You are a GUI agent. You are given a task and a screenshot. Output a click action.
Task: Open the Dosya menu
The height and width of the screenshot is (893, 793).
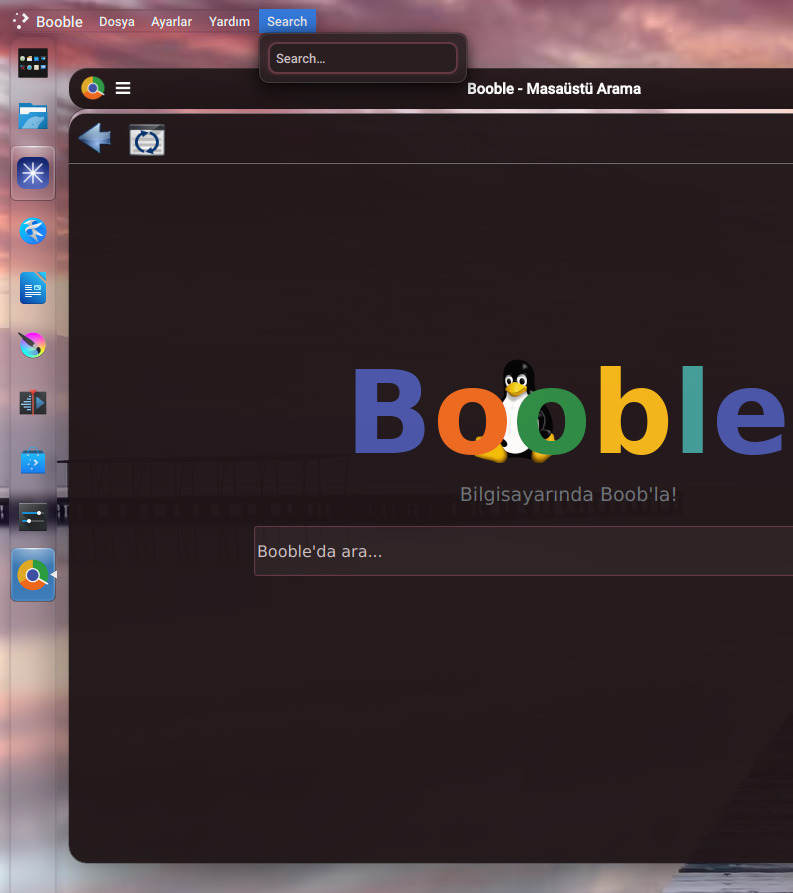pyautogui.click(x=116, y=21)
